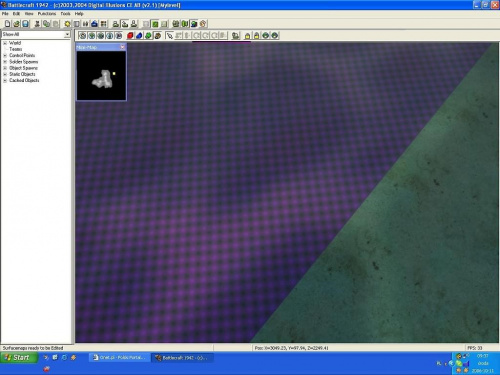Expand the Static Objects tree node
Screen dimensions: 500x375
pos(5,74)
